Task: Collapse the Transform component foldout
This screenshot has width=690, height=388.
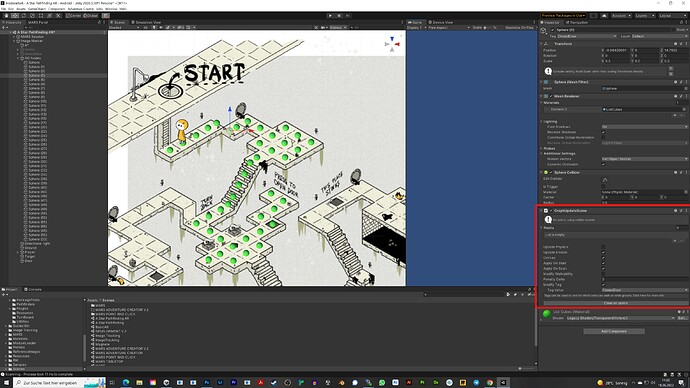Action: [x=542, y=44]
